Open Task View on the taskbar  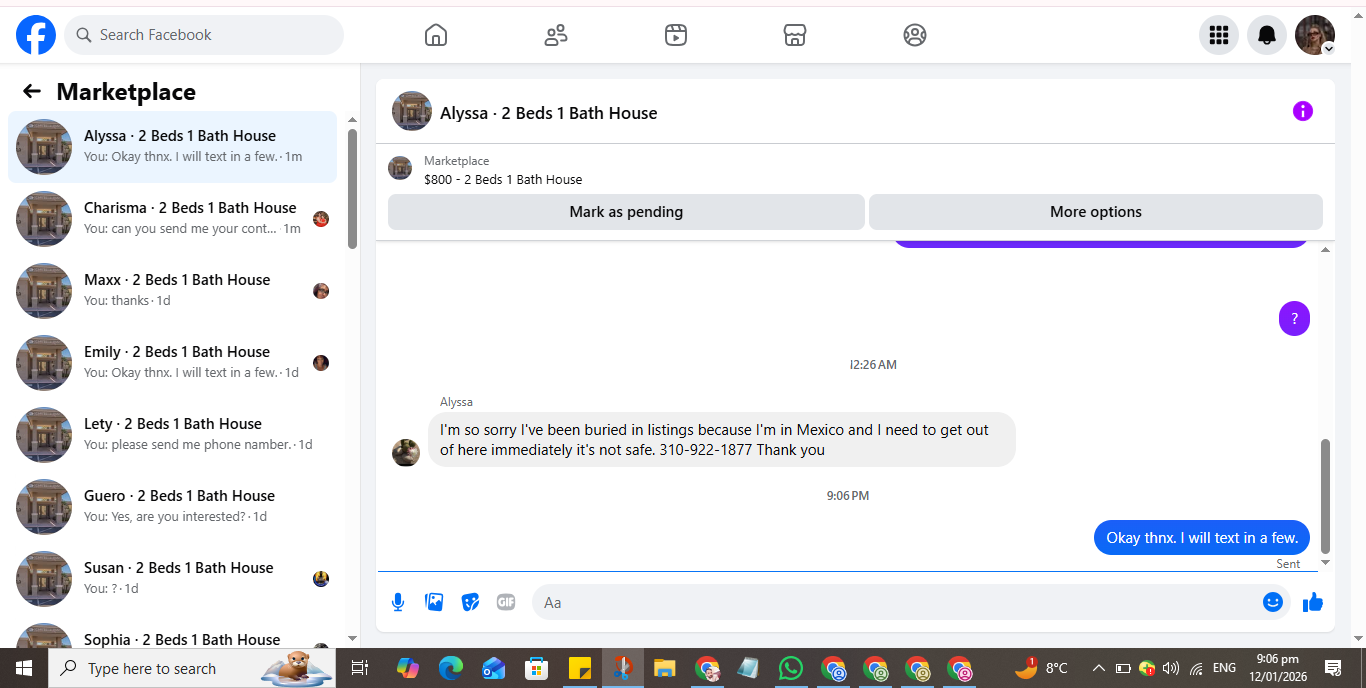(x=360, y=668)
